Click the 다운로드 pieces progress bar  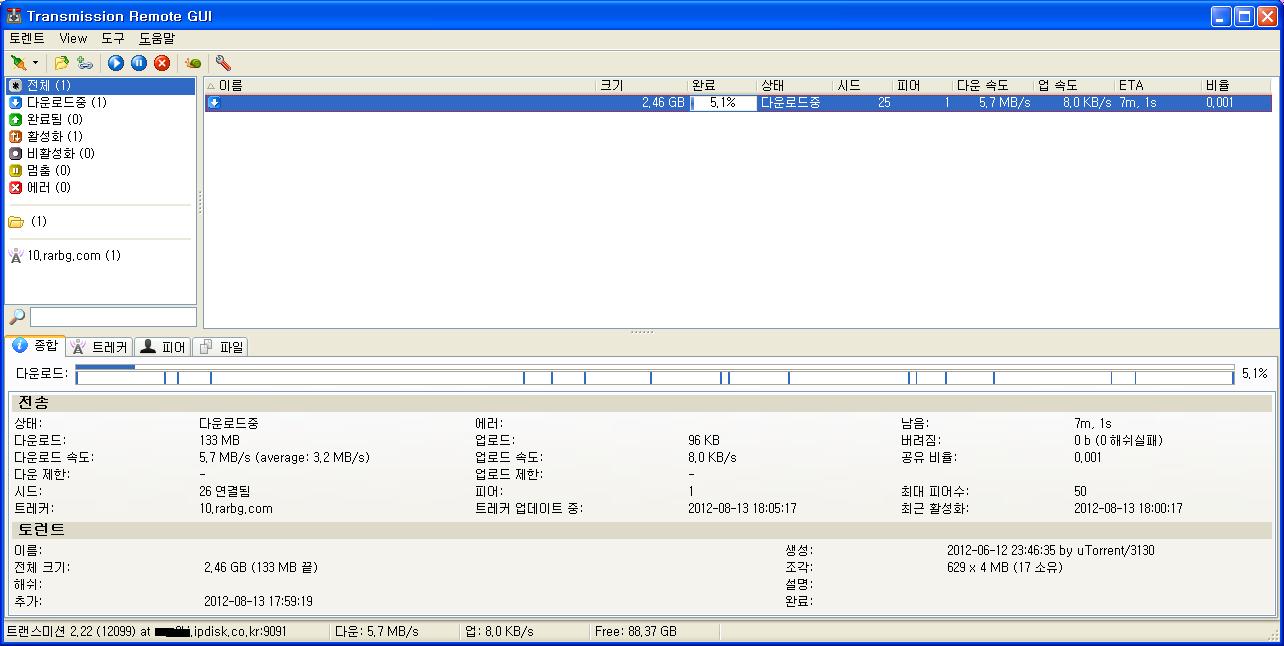coord(655,375)
